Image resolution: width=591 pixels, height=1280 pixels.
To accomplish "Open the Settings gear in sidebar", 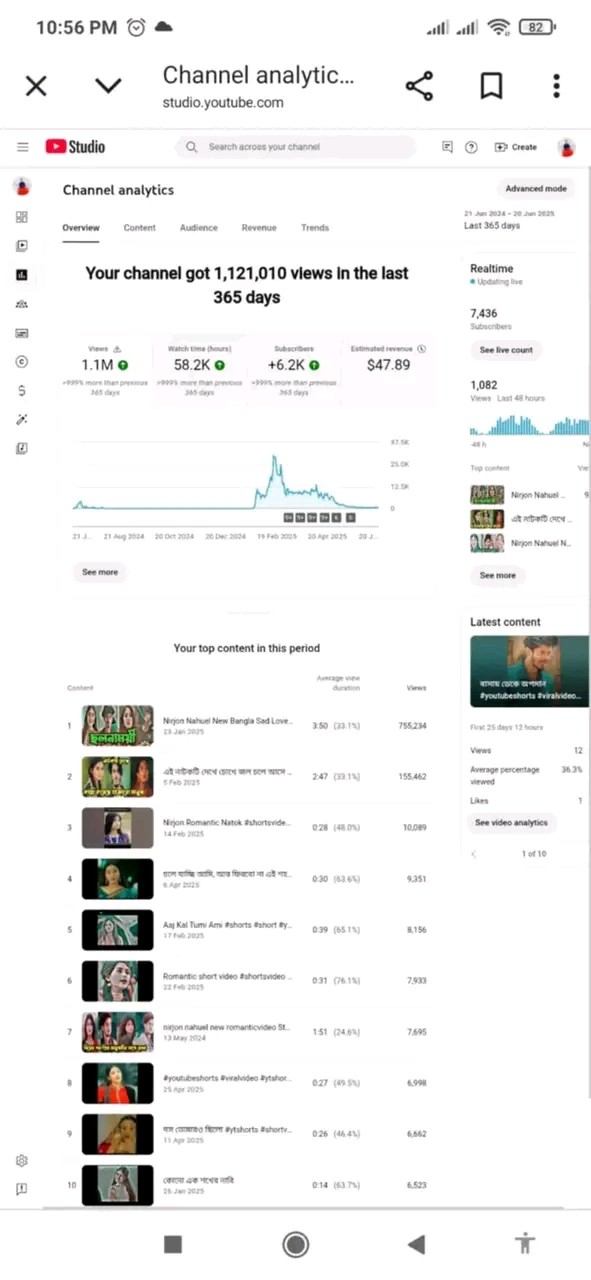I will [x=22, y=1161].
